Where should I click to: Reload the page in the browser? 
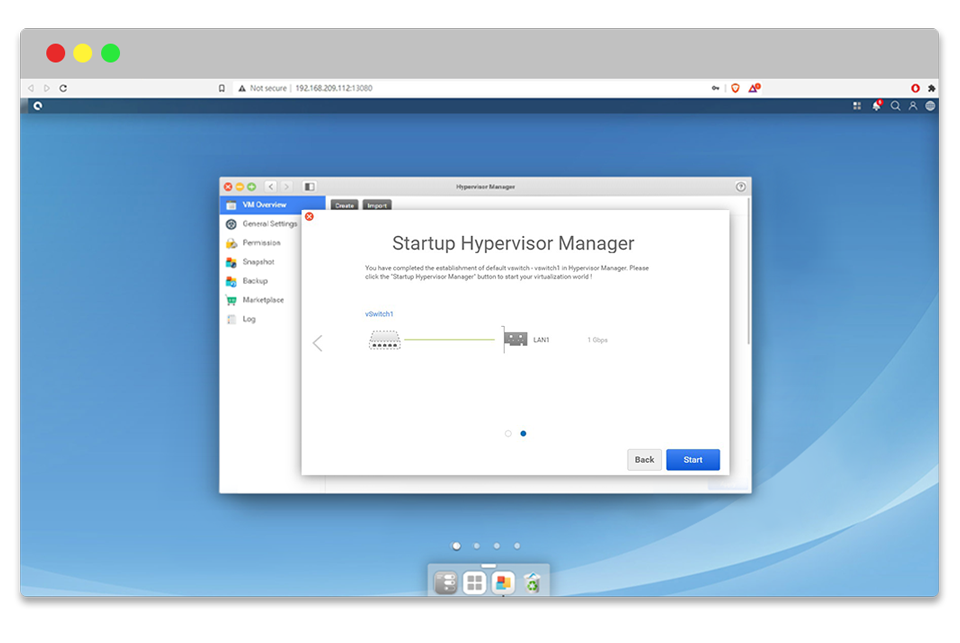[63, 88]
